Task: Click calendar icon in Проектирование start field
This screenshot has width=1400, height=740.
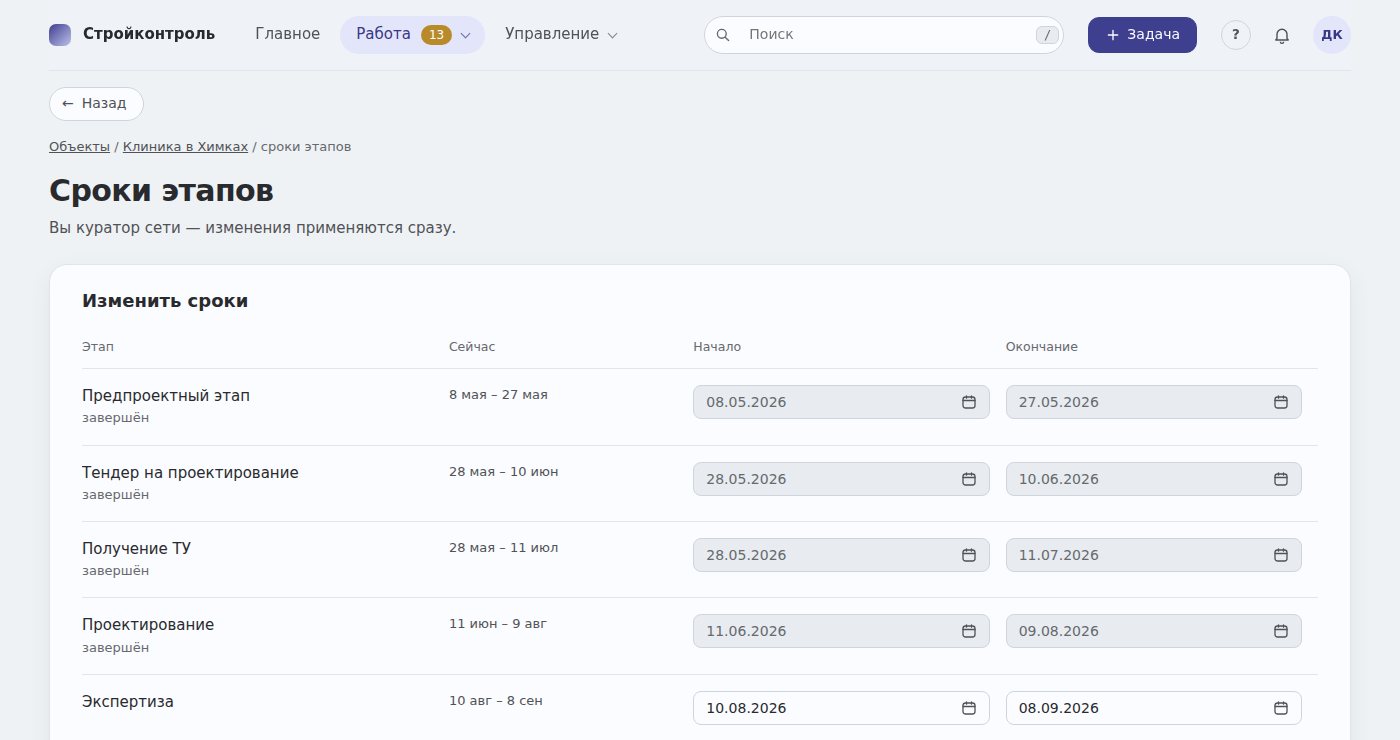Action: click(x=968, y=631)
